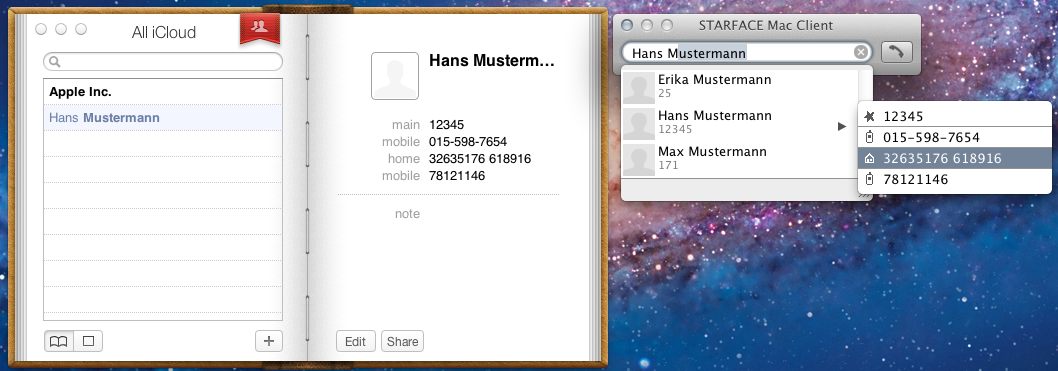Screen dimensions: 1058x371
Task: Click the Max Mustermann avatar in the results
Action: (638, 159)
